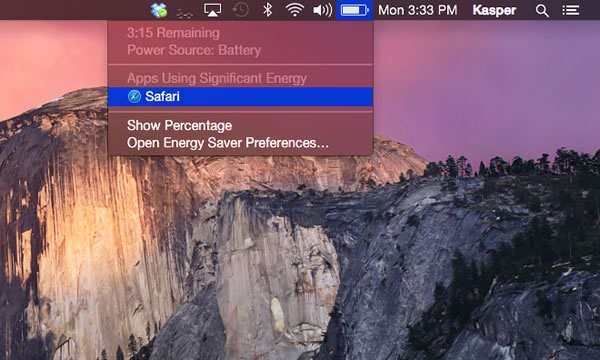The width and height of the screenshot is (600, 360).
Task: Click the volume speaker icon
Action: pyautogui.click(x=323, y=10)
